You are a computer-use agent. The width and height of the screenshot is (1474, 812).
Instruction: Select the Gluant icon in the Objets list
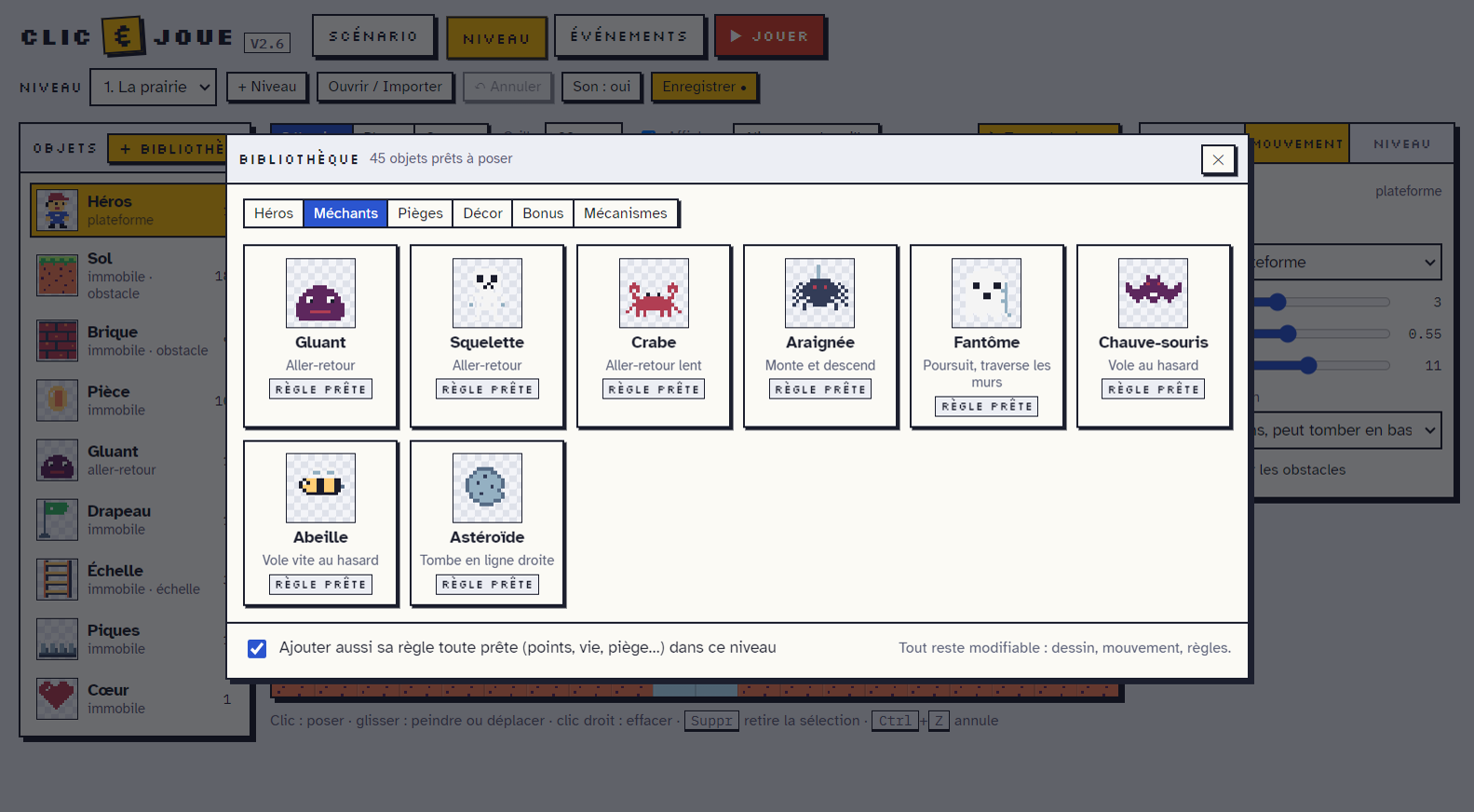point(57,460)
